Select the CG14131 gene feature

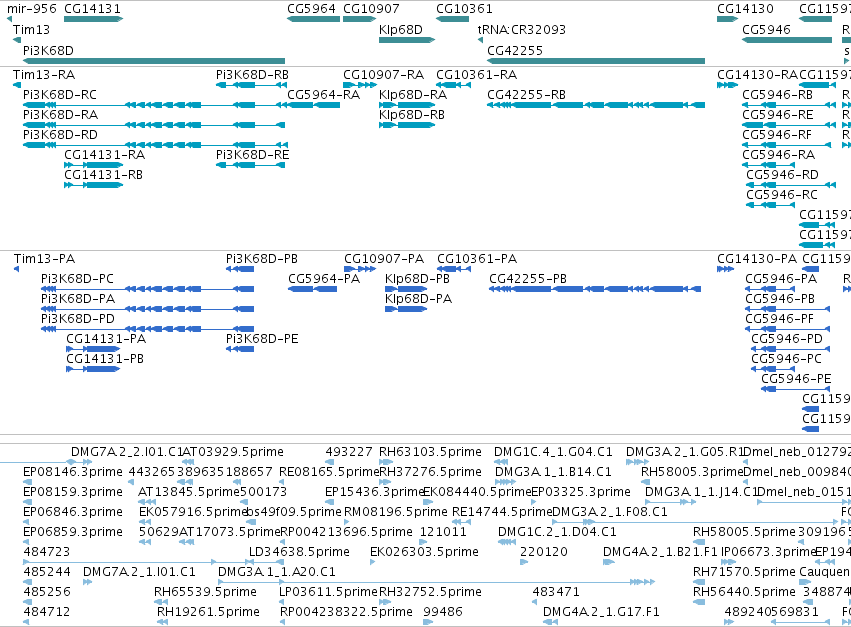(93, 19)
